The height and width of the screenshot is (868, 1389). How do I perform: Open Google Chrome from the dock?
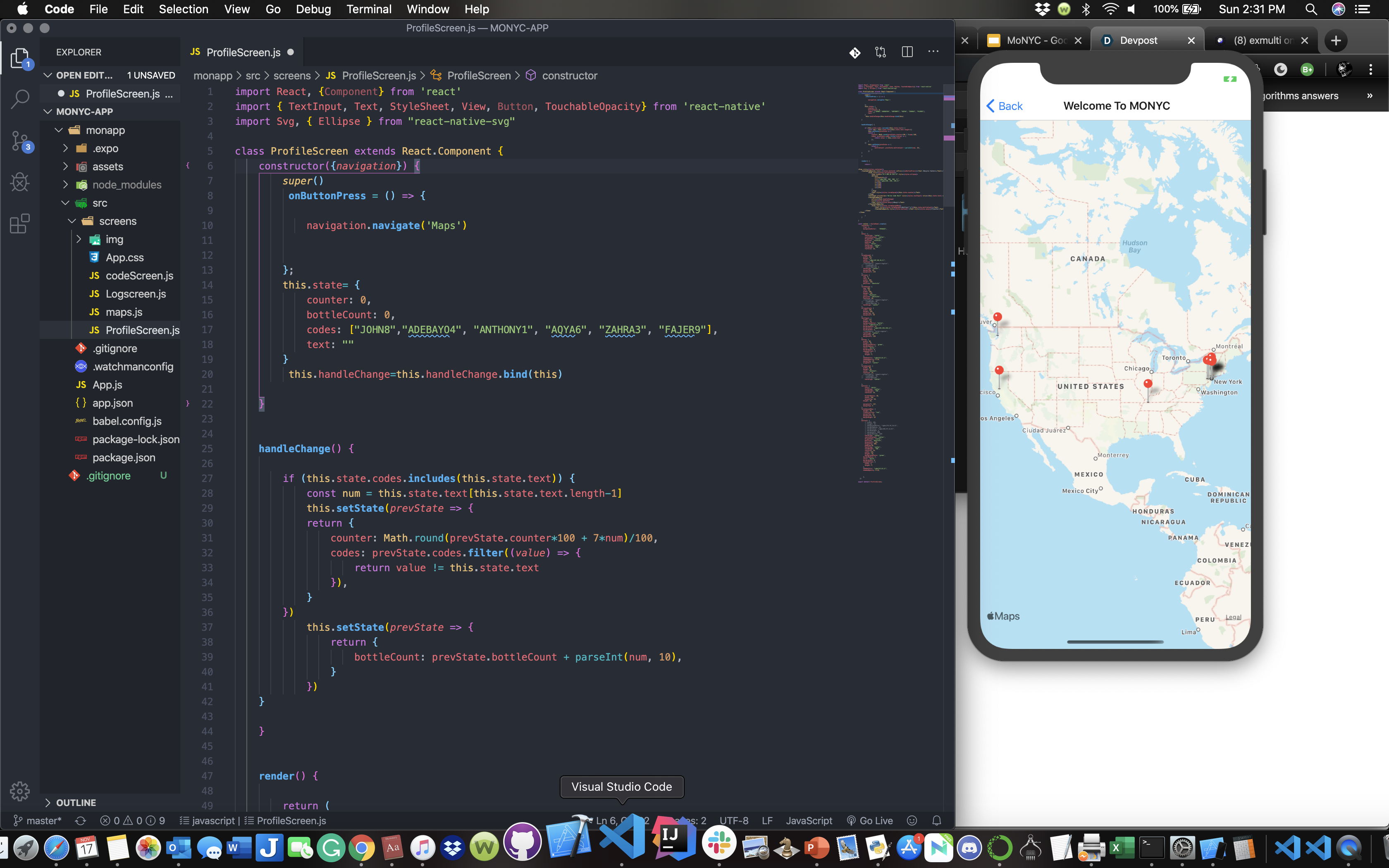[362, 847]
